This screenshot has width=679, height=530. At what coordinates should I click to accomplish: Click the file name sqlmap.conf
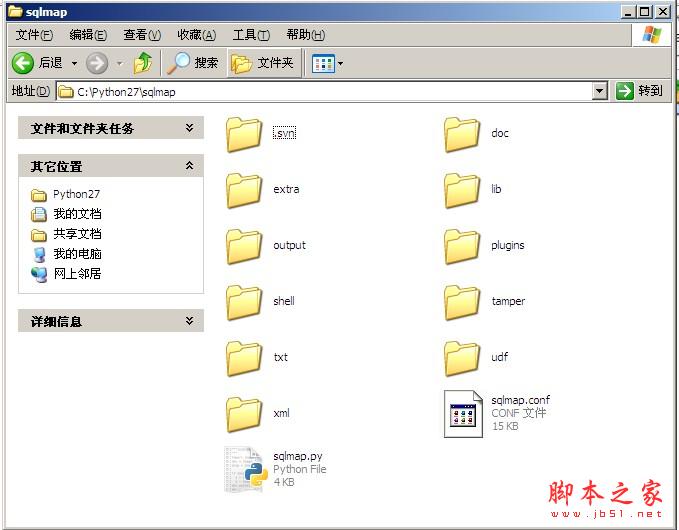521,400
